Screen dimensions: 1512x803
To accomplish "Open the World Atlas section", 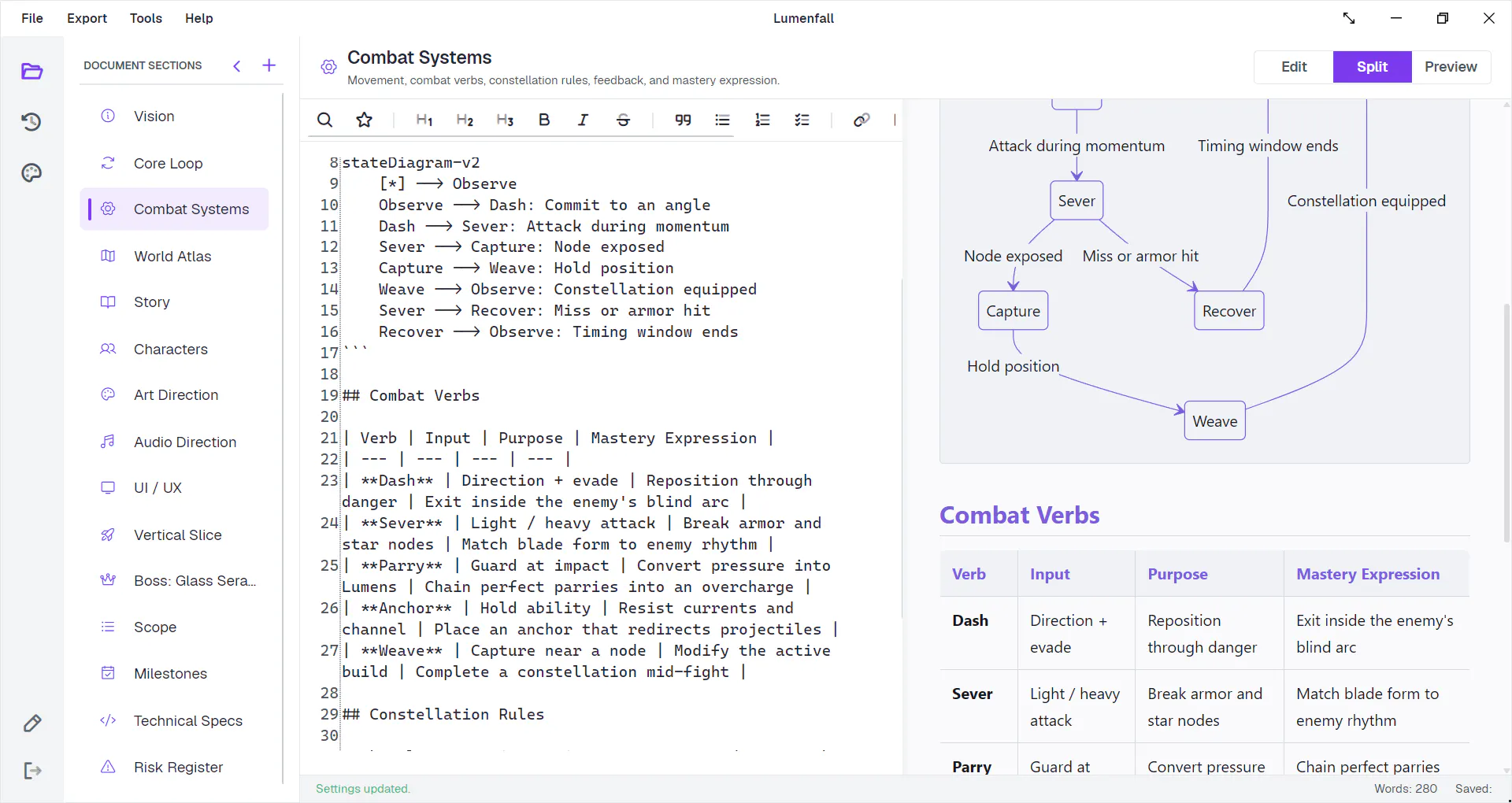I will tap(174, 257).
